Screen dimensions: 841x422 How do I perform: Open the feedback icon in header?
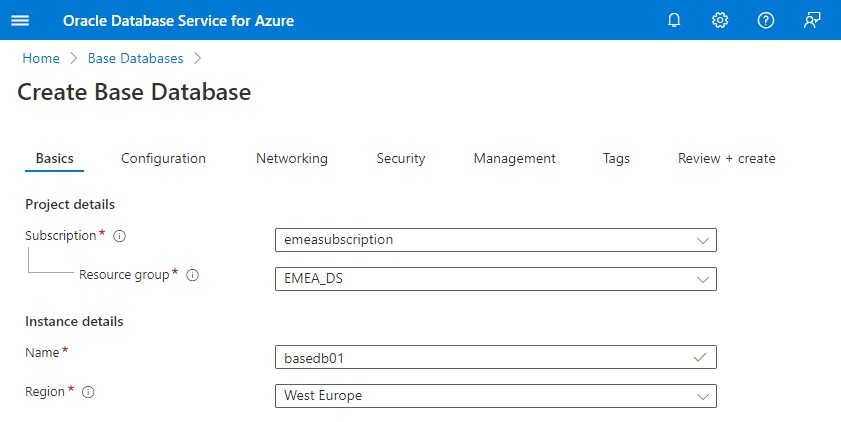(x=812, y=20)
